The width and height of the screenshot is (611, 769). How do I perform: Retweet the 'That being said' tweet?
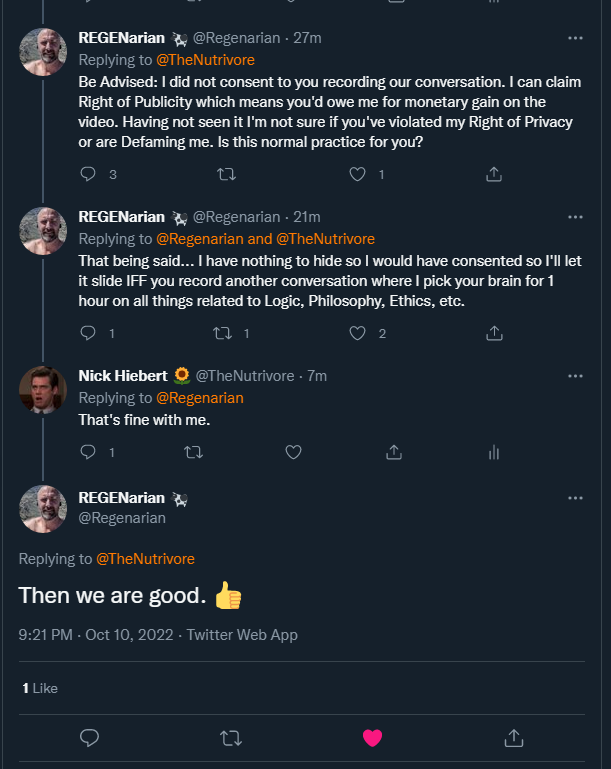coord(222,333)
